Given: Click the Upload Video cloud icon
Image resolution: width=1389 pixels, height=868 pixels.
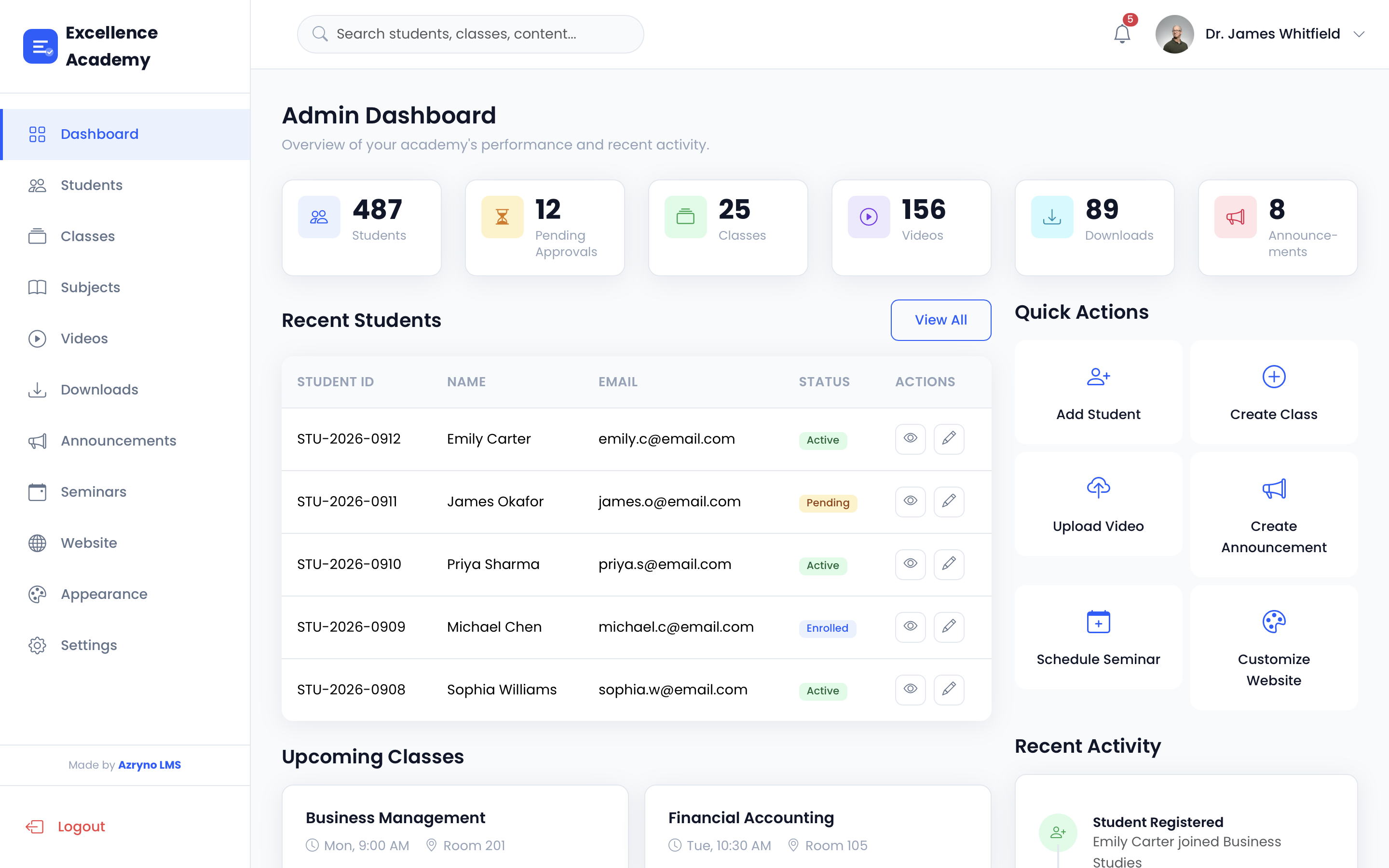Looking at the screenshot, I should 1098,488.
